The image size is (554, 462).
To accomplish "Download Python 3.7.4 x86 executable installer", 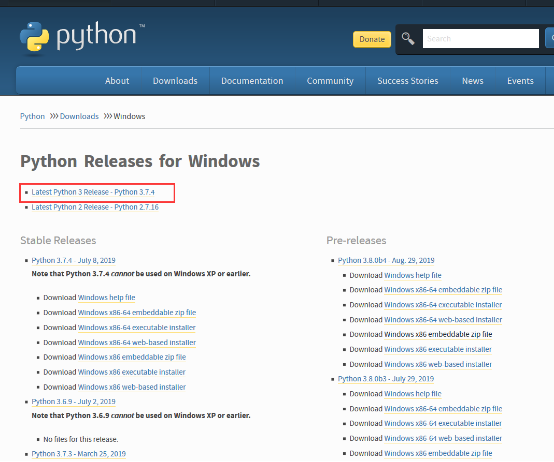I will [132, 372].
